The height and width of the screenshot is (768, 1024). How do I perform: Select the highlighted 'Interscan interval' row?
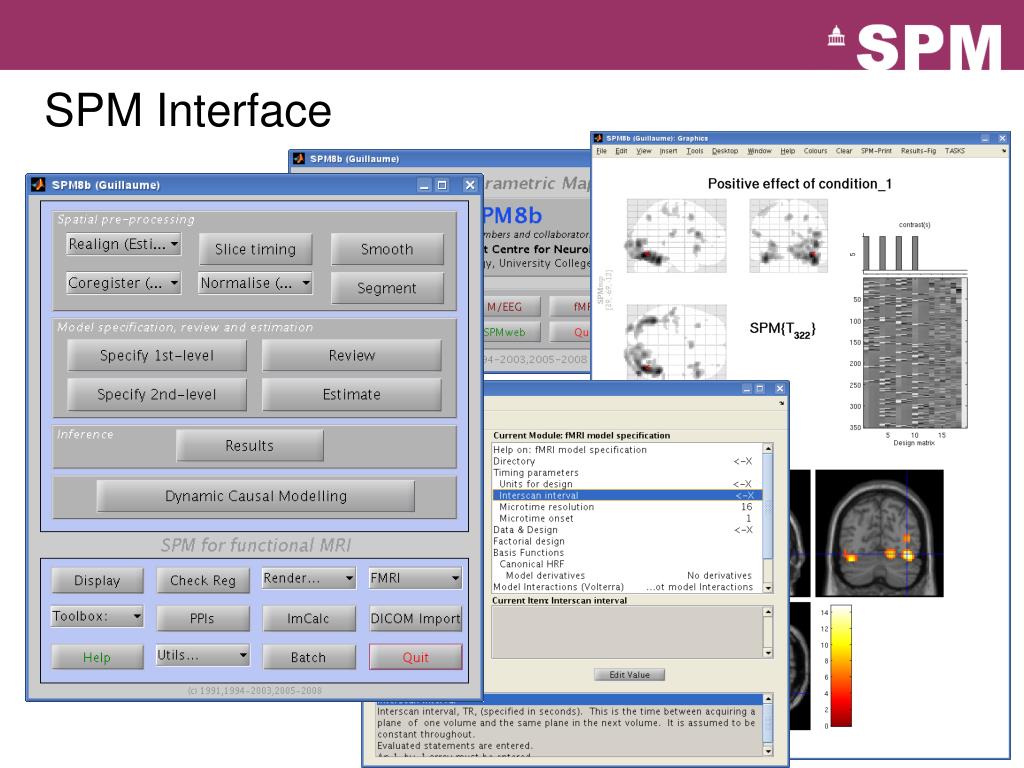[627, 495]
